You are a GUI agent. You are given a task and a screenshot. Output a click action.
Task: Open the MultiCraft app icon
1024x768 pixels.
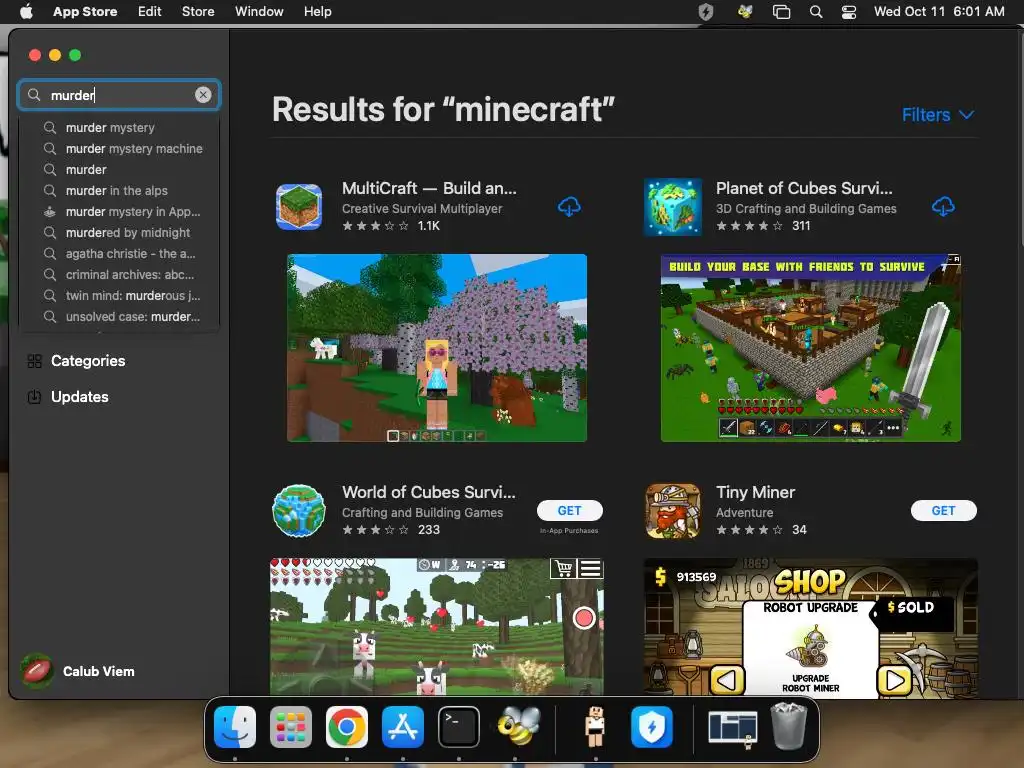pyautogui.click(x=298, y=206)
